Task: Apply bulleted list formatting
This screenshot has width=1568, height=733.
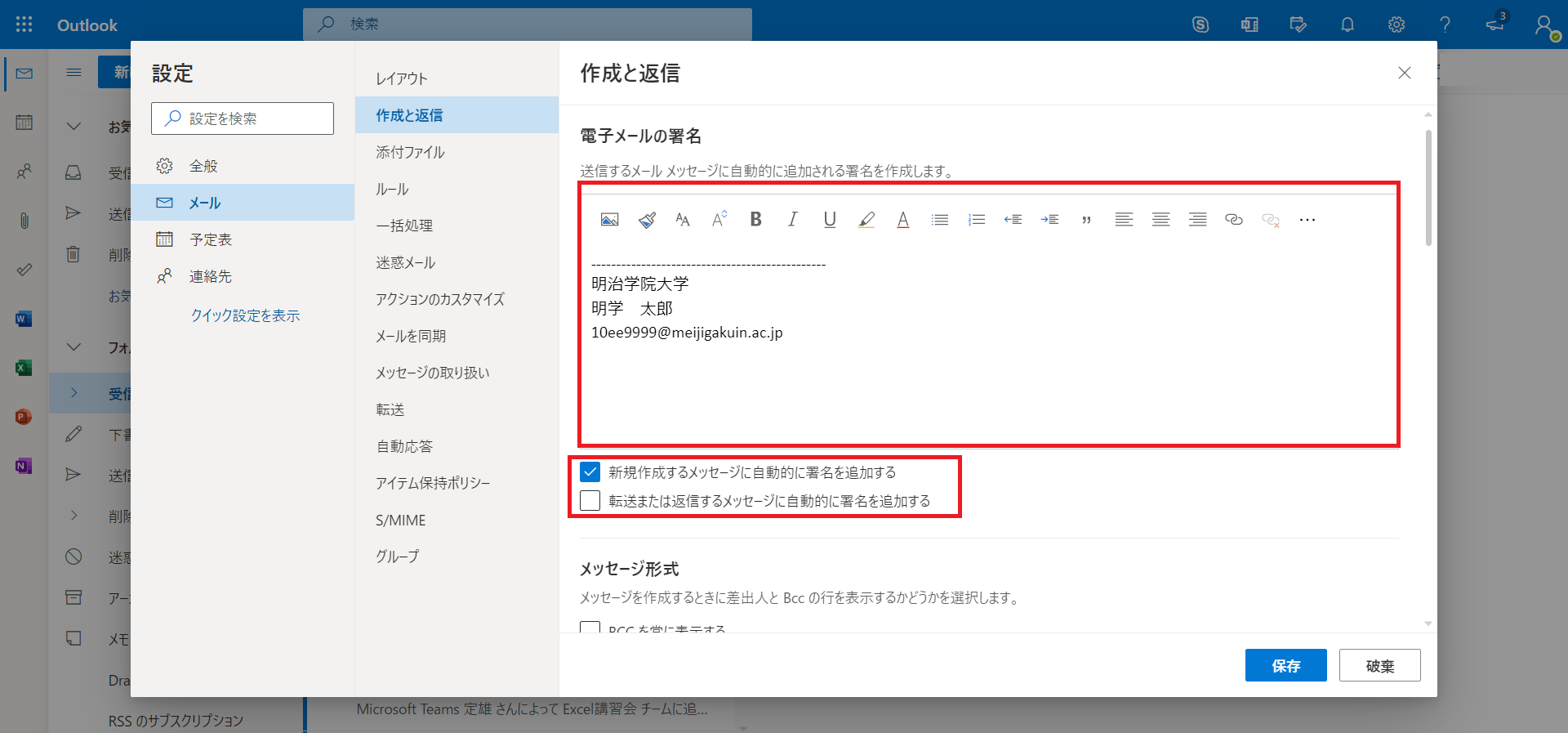Action: point(940,220)
